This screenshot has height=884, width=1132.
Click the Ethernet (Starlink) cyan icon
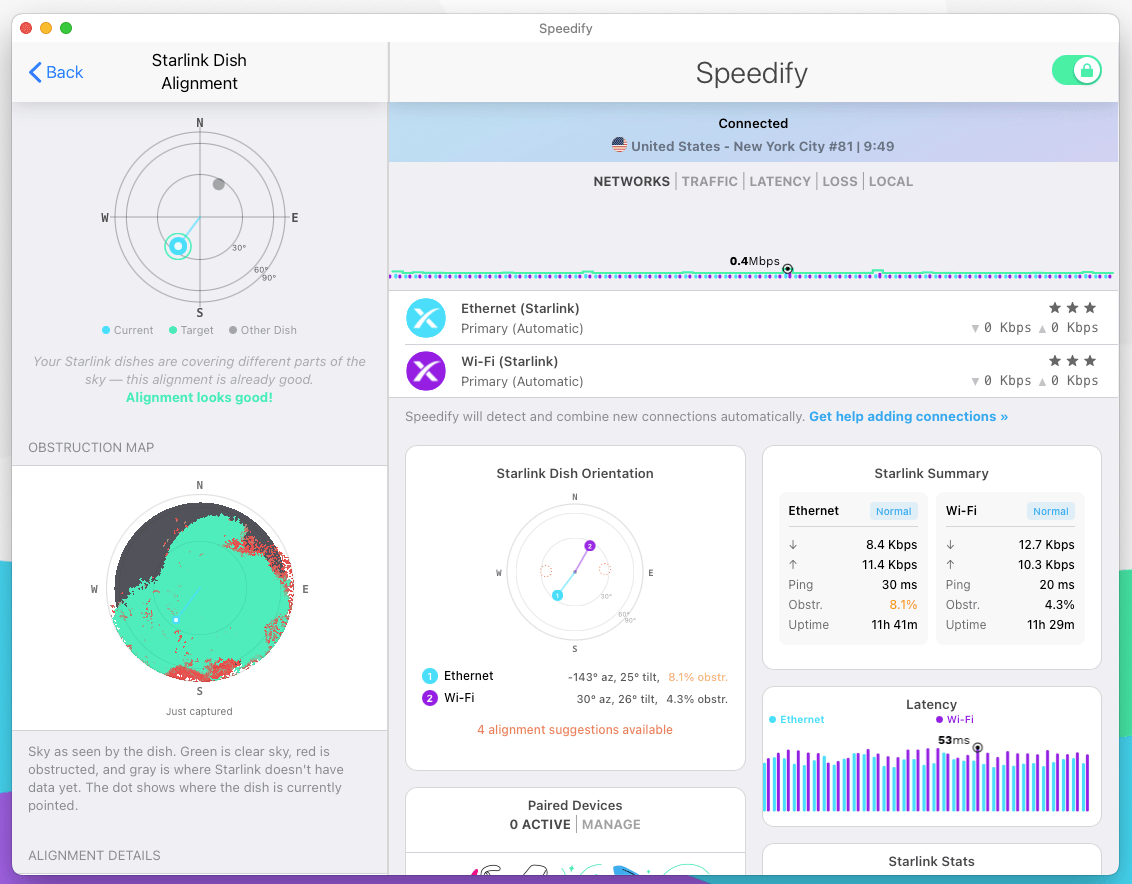(x=426, y=318)
